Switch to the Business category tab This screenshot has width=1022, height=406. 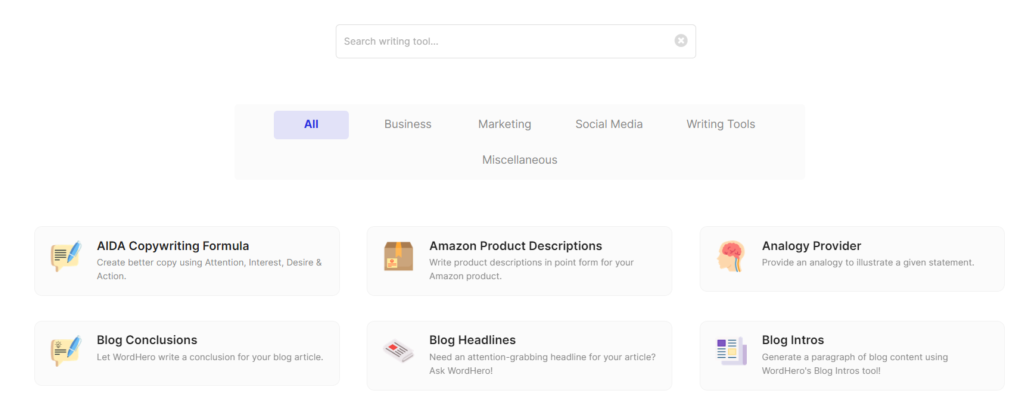pos(408,124)
